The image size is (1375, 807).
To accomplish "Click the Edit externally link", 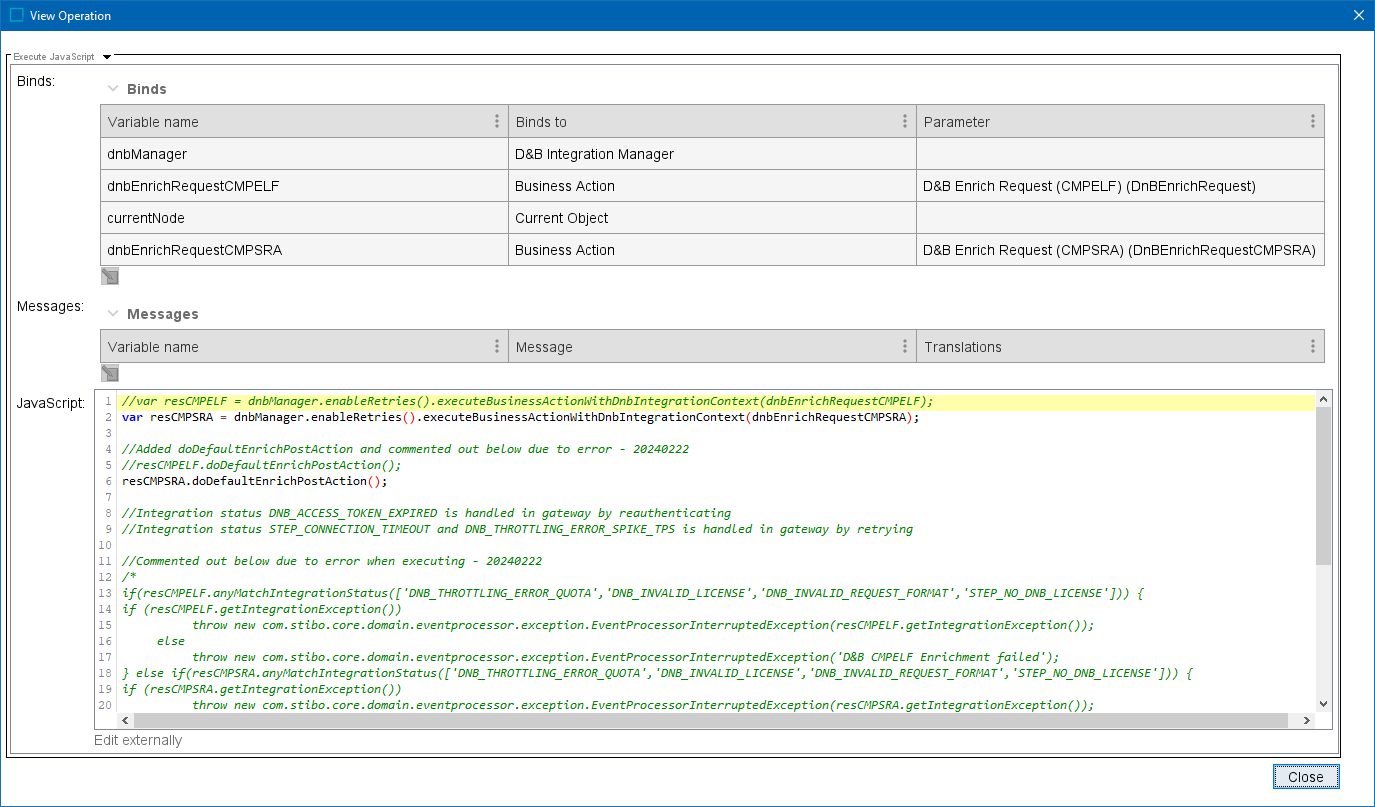I will [x=138, y=741].
